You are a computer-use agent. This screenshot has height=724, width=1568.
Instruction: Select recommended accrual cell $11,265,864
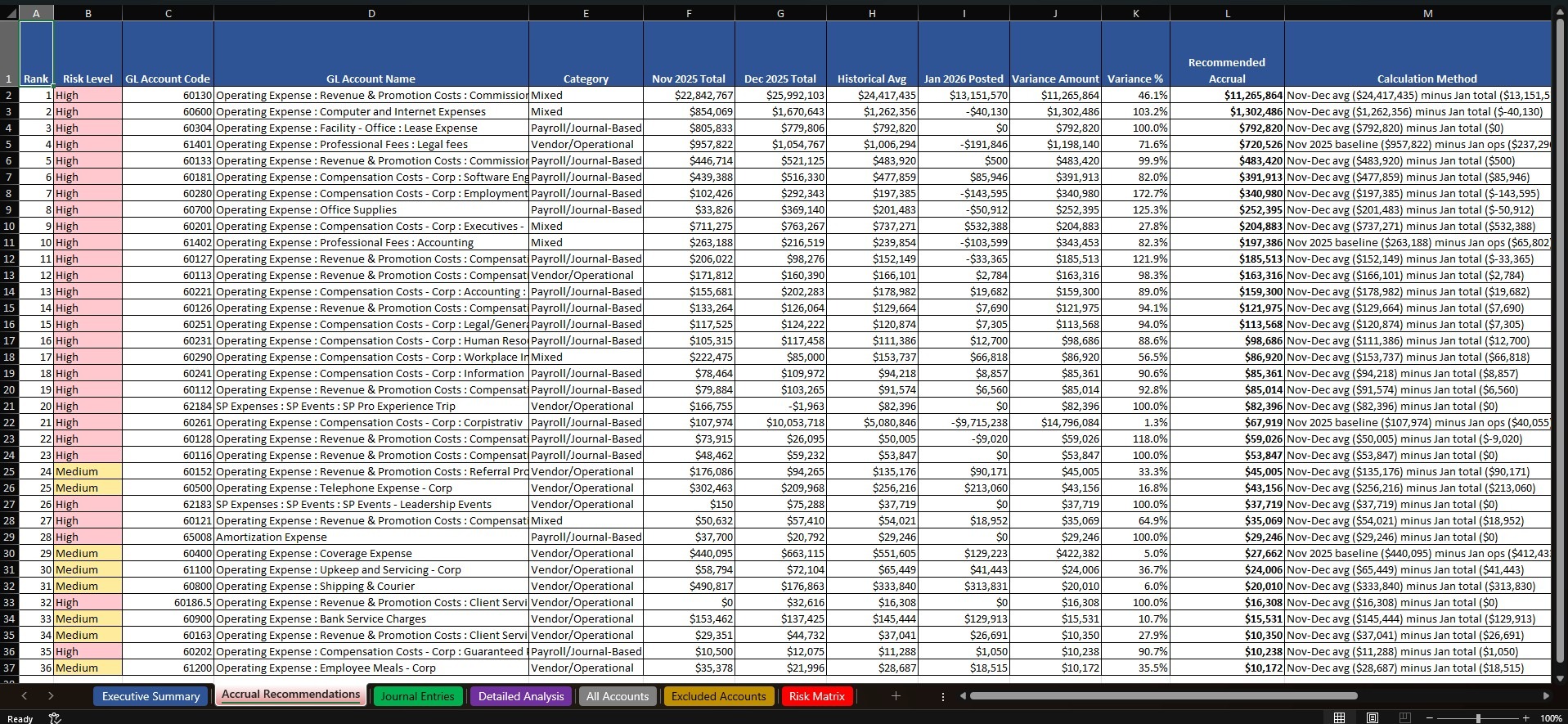click(x=1227, y=95)
